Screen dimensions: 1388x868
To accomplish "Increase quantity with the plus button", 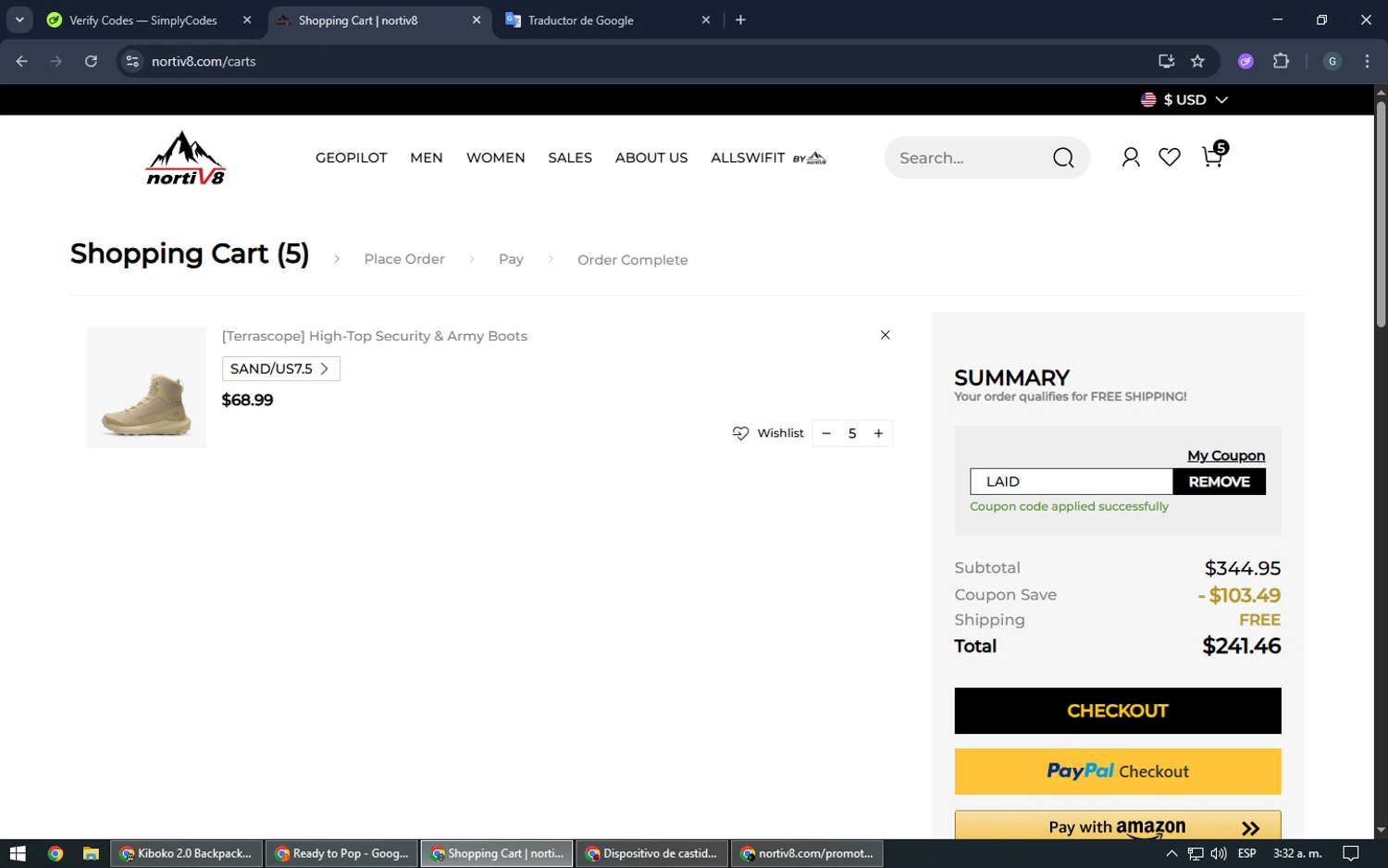I will (878, 433).
